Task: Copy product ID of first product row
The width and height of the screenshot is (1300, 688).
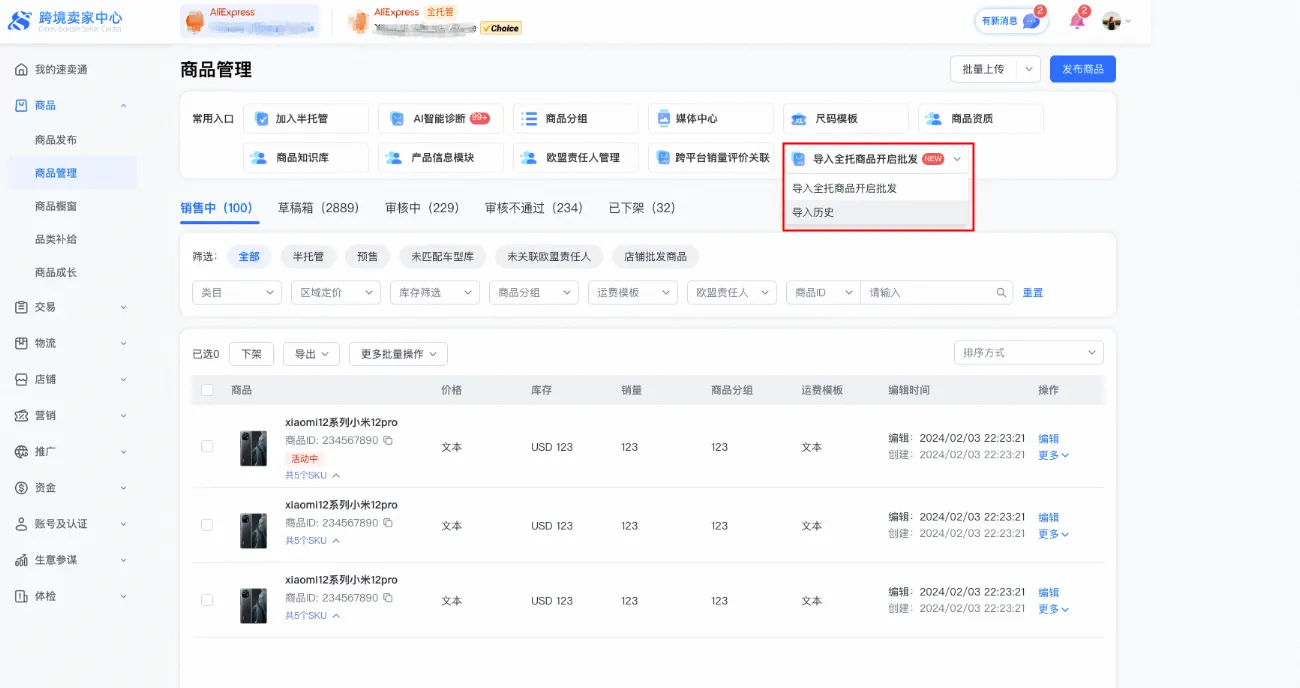Action: 388,440
